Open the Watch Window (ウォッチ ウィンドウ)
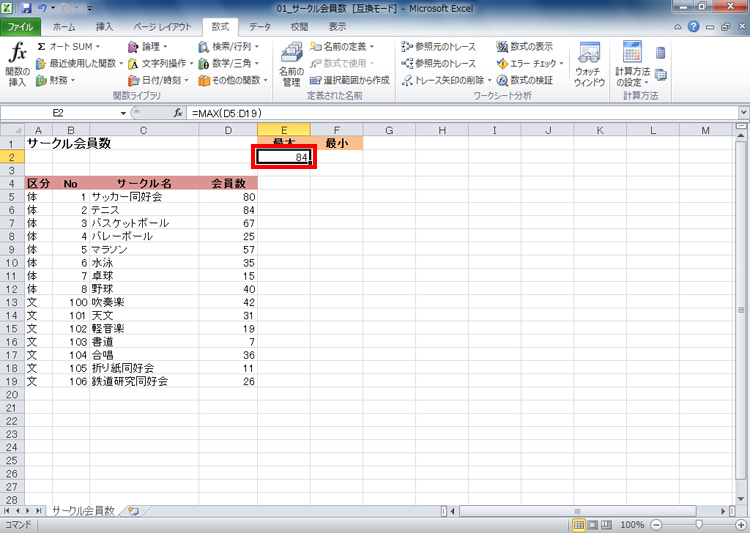This screenshot has height=533, width=750. click(x=589, y=64)
